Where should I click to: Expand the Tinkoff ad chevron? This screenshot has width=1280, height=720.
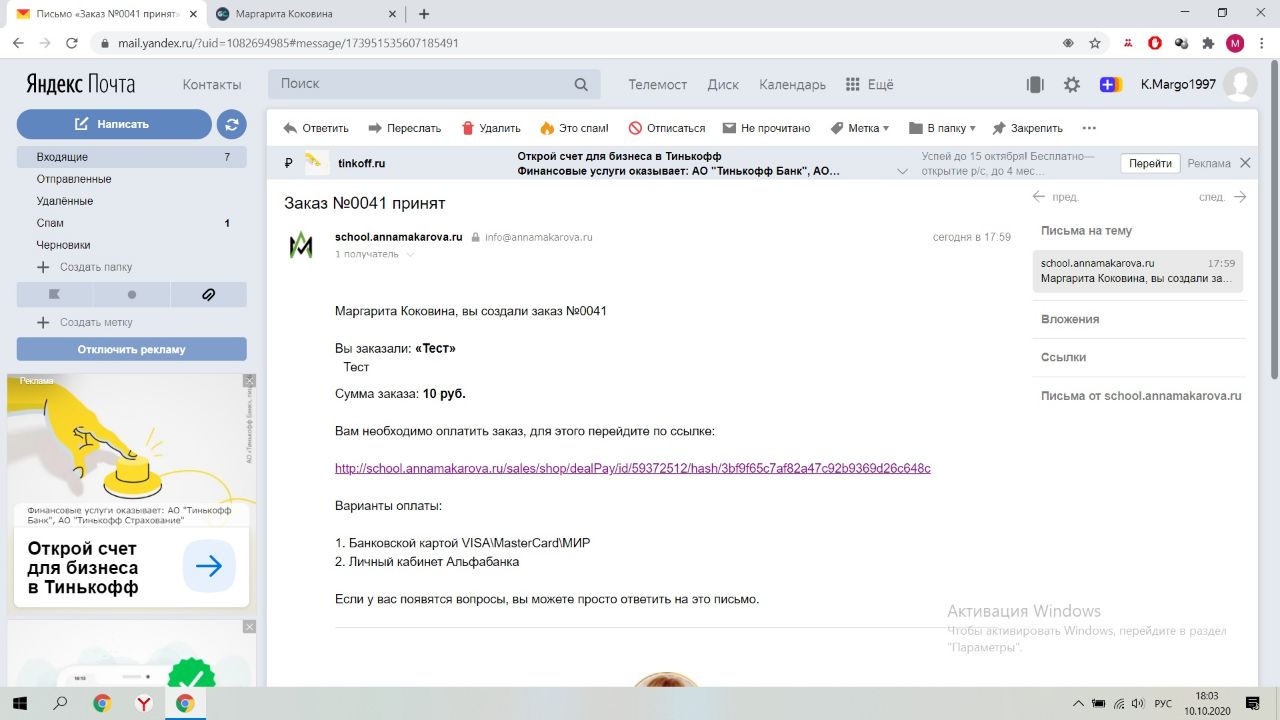click(x=903, y=171)
